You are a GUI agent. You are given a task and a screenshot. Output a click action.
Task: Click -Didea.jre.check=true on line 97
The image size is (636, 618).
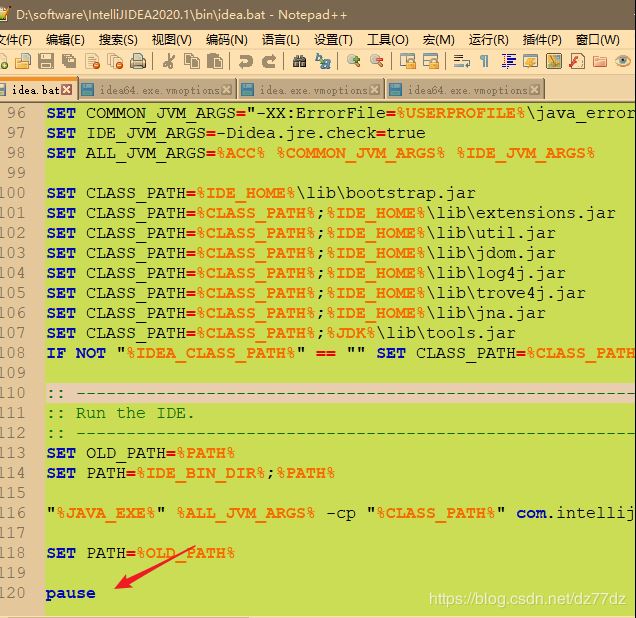click(x=321, y=133)
